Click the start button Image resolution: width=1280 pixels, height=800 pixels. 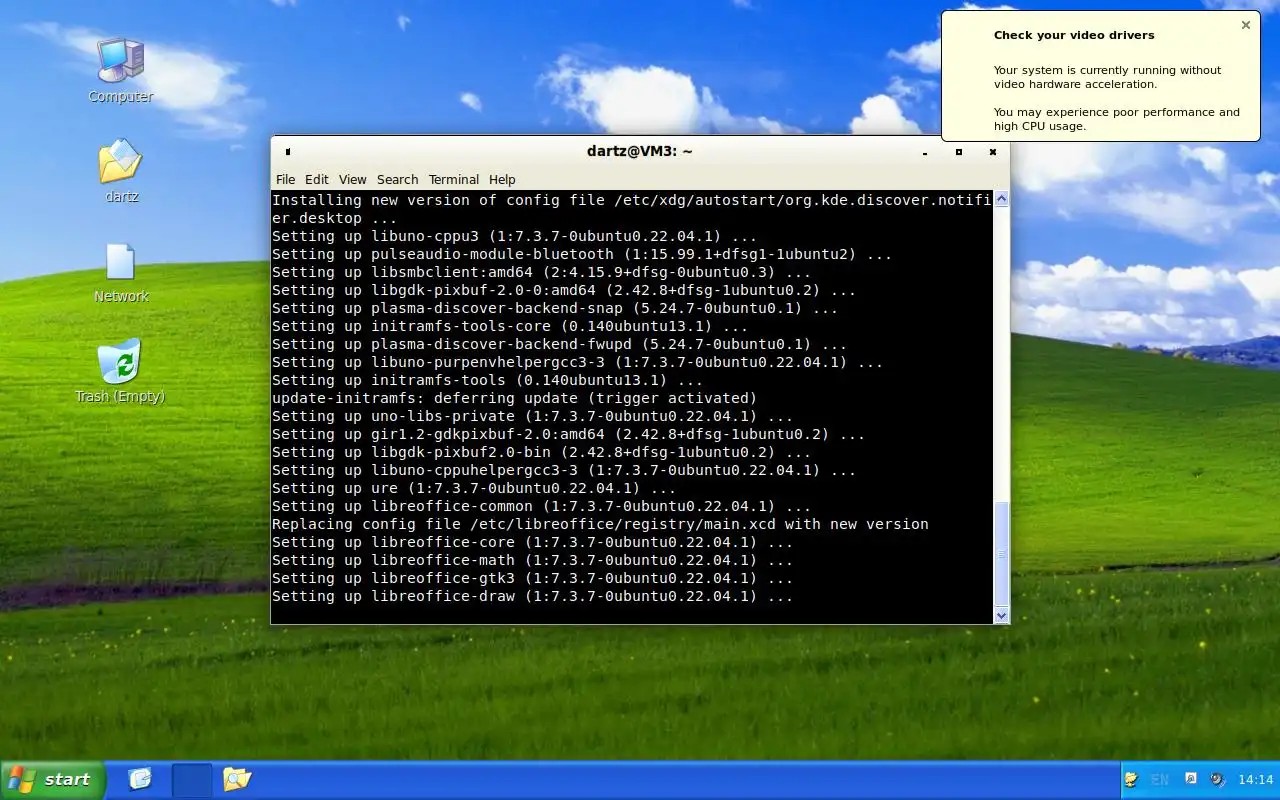pyautogui.click(x=53, y=780)
